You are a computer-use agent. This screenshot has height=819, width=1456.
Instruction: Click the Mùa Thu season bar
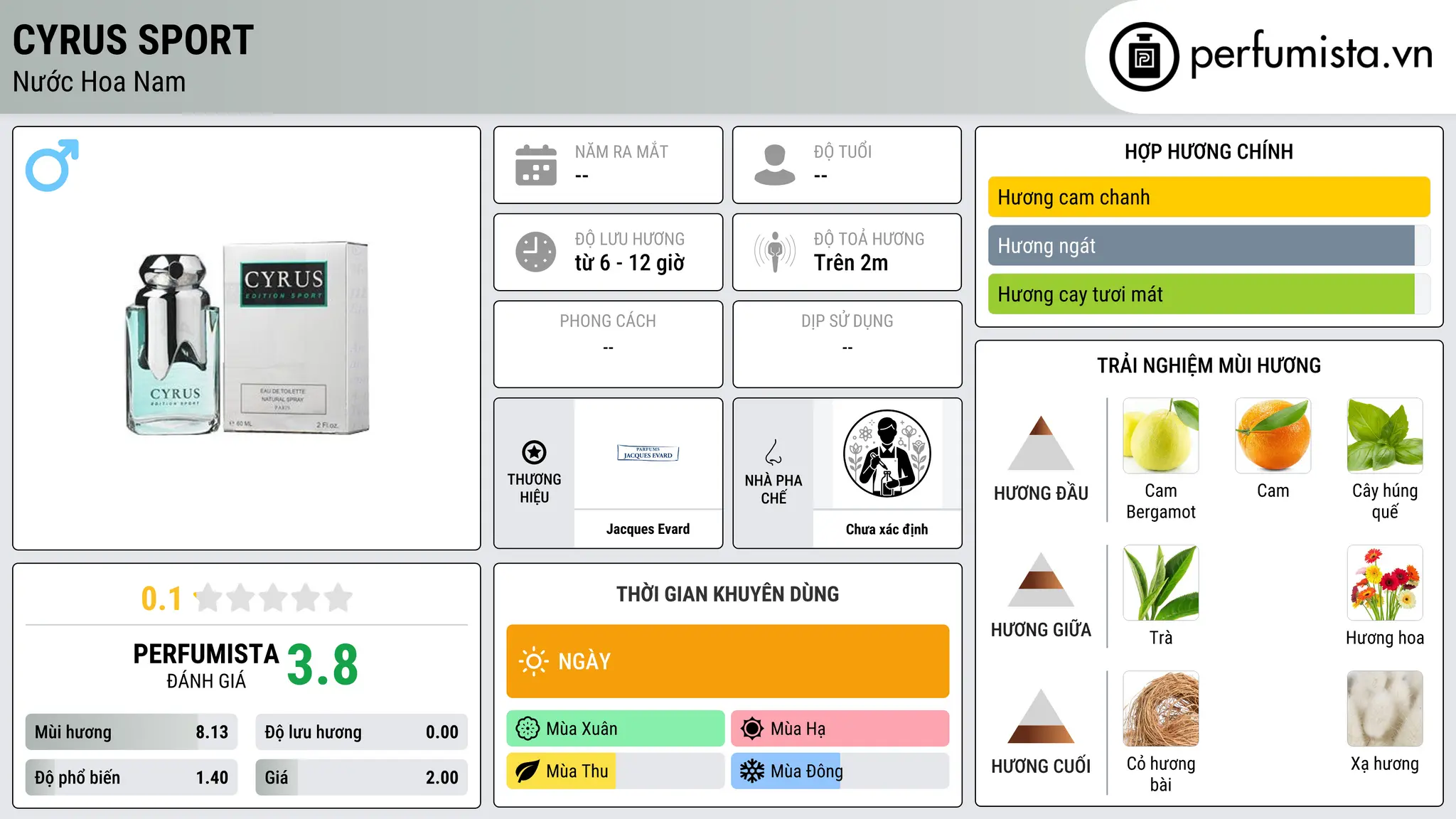[x=616, y=771]
